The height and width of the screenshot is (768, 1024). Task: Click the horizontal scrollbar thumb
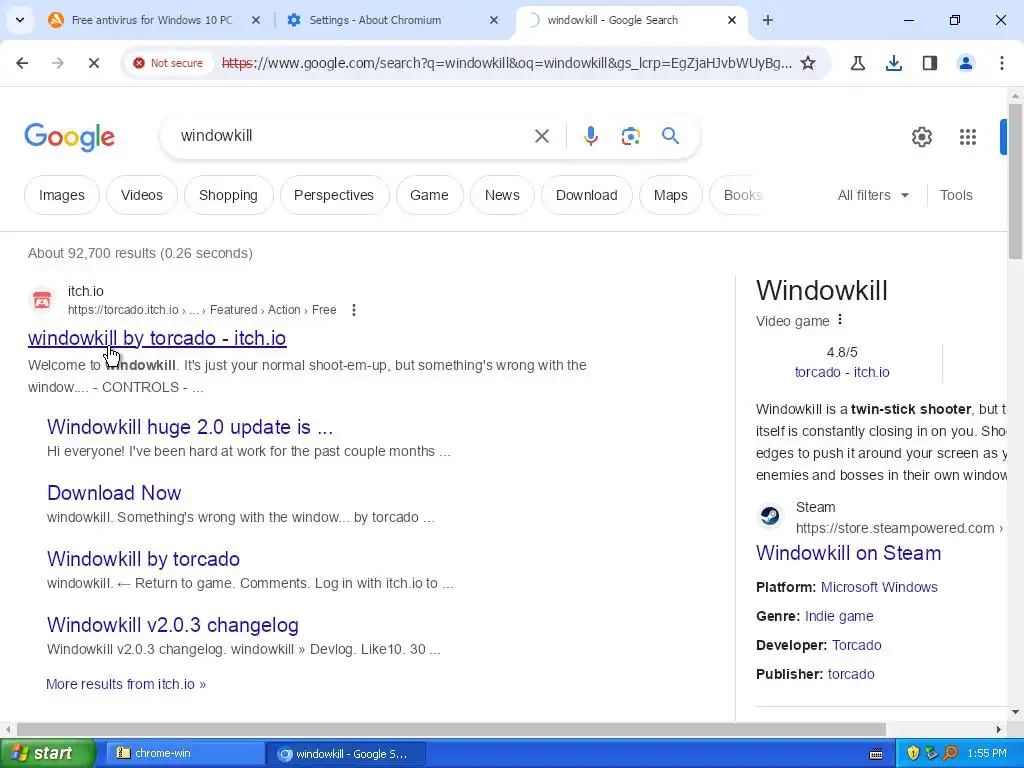tap(451, 729)
